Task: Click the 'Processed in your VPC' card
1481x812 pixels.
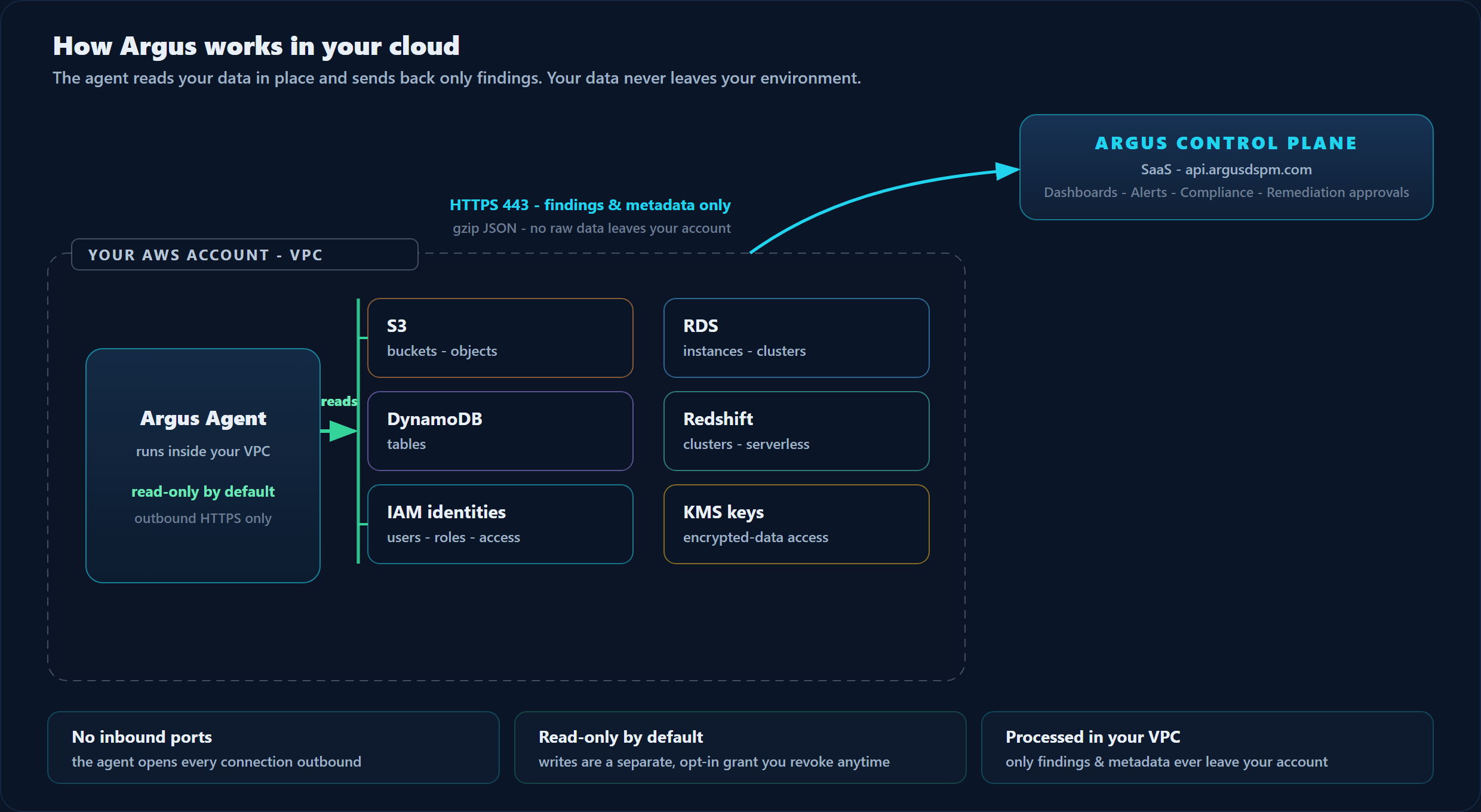Action: (x=1207, y=748)
